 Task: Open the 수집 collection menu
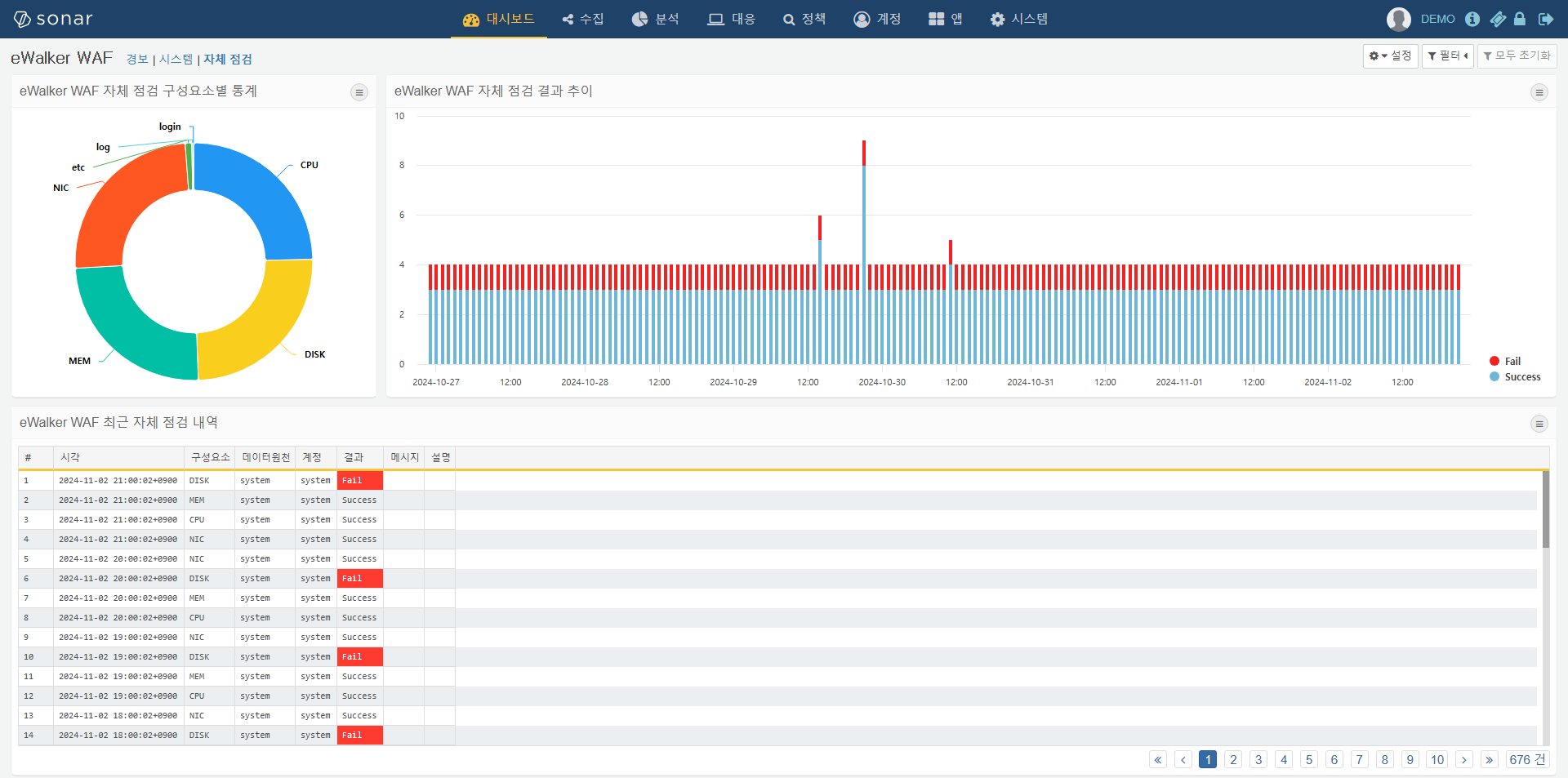coord(583,19)
